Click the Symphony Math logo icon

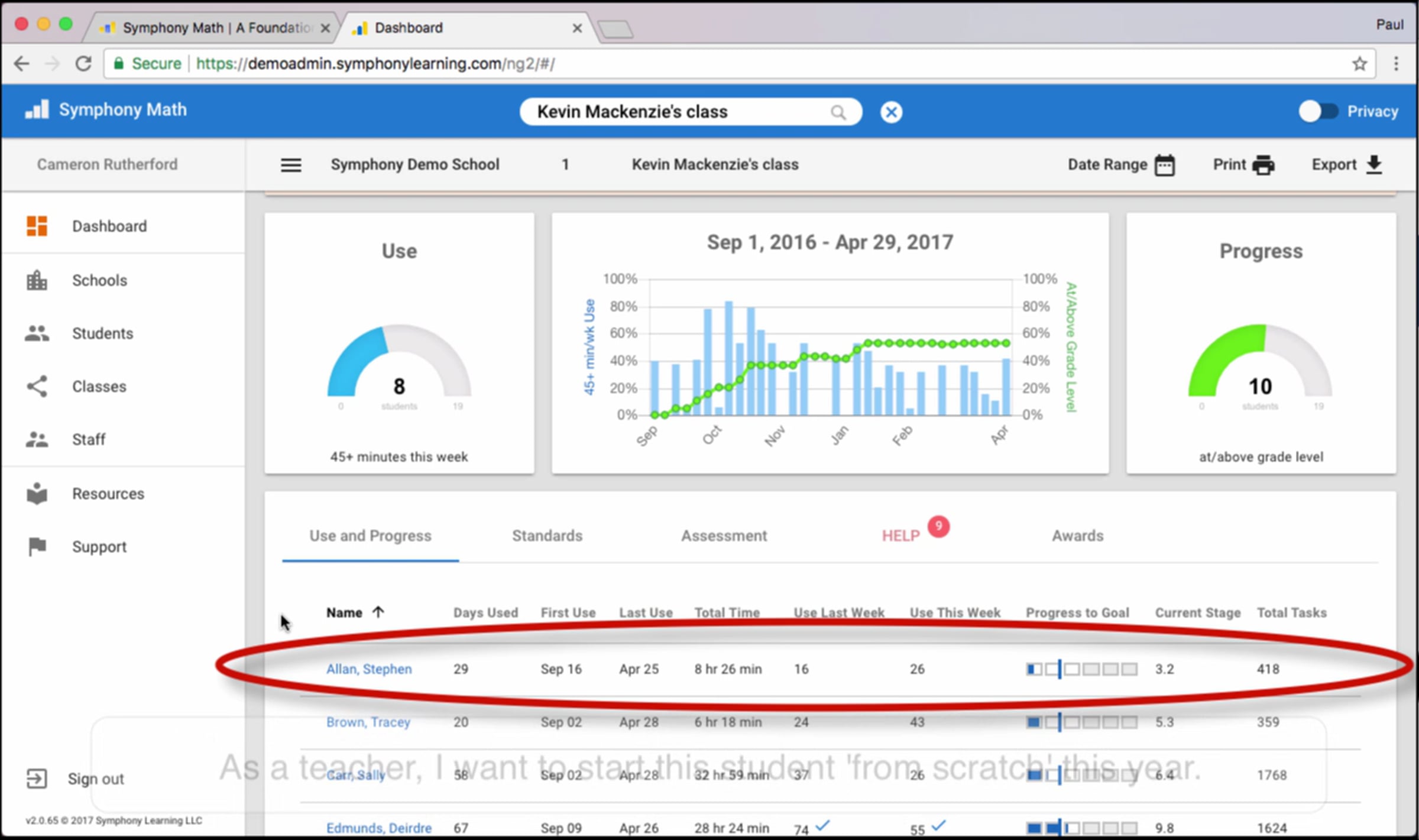click(37, 109)
